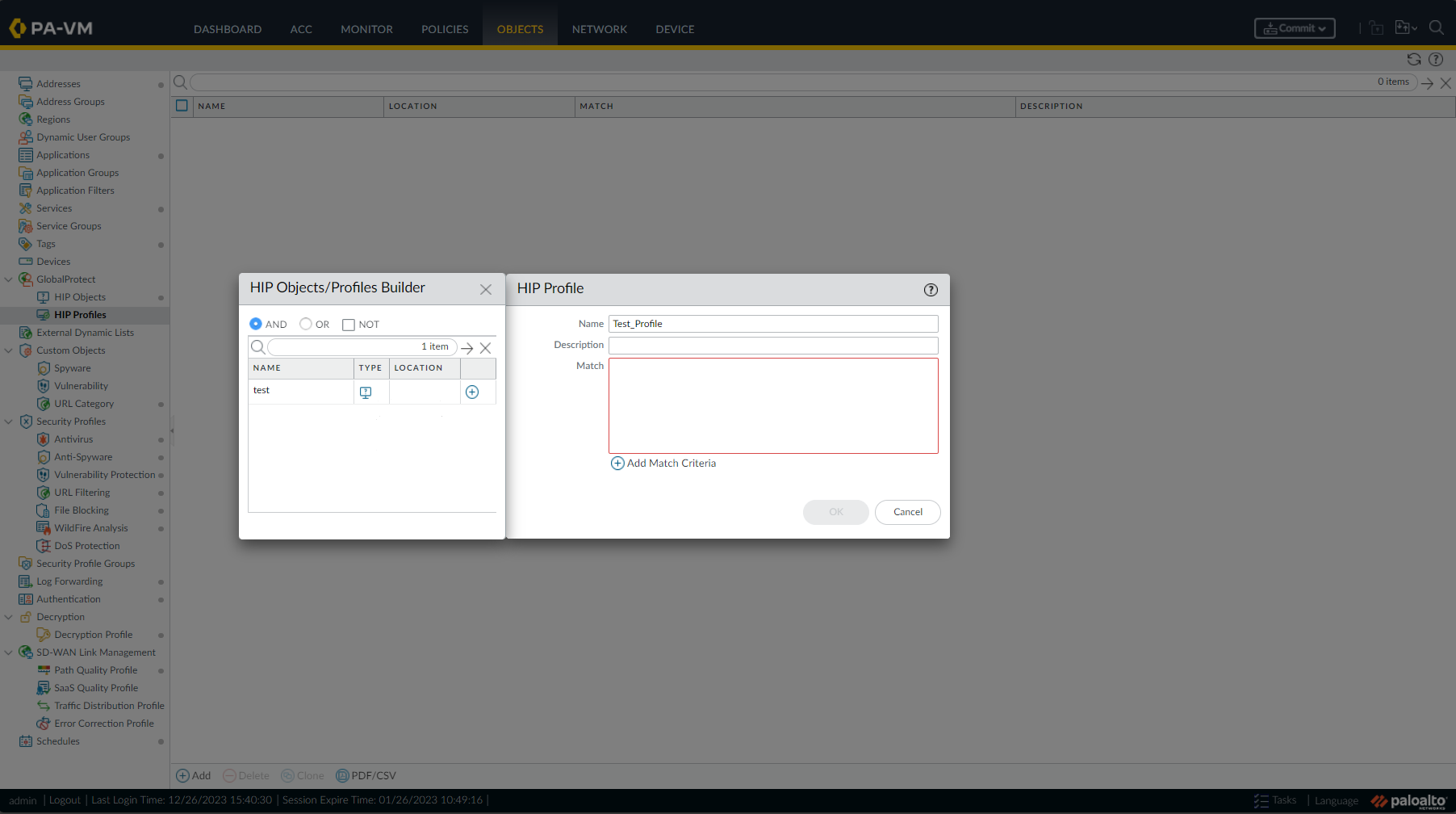Click the Language link in status bar
The width and height of the screenshot is (1456, 814).
tap(1337, 801)
